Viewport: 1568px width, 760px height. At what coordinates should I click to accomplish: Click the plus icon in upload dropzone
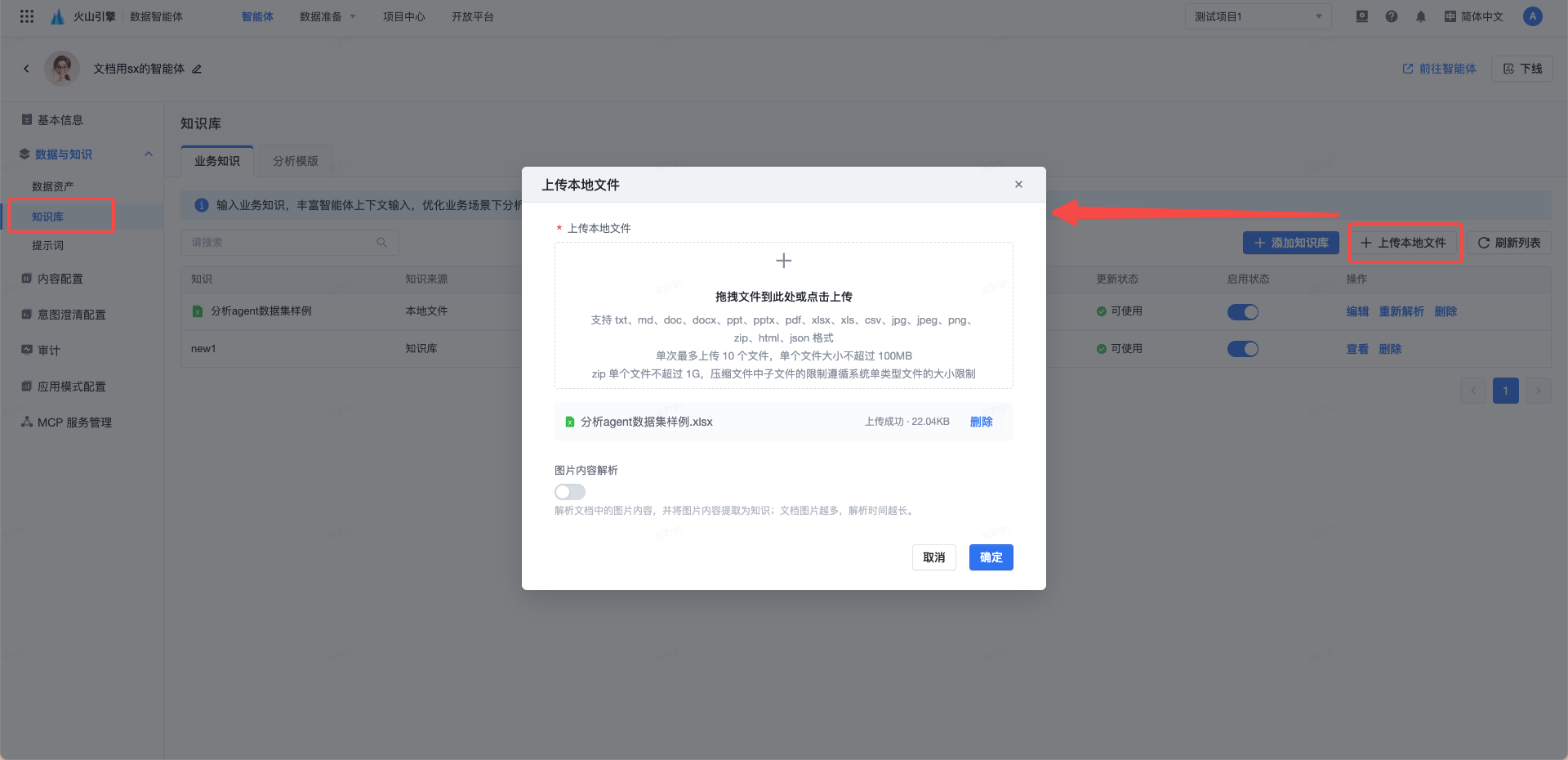[x=783, y=261]
